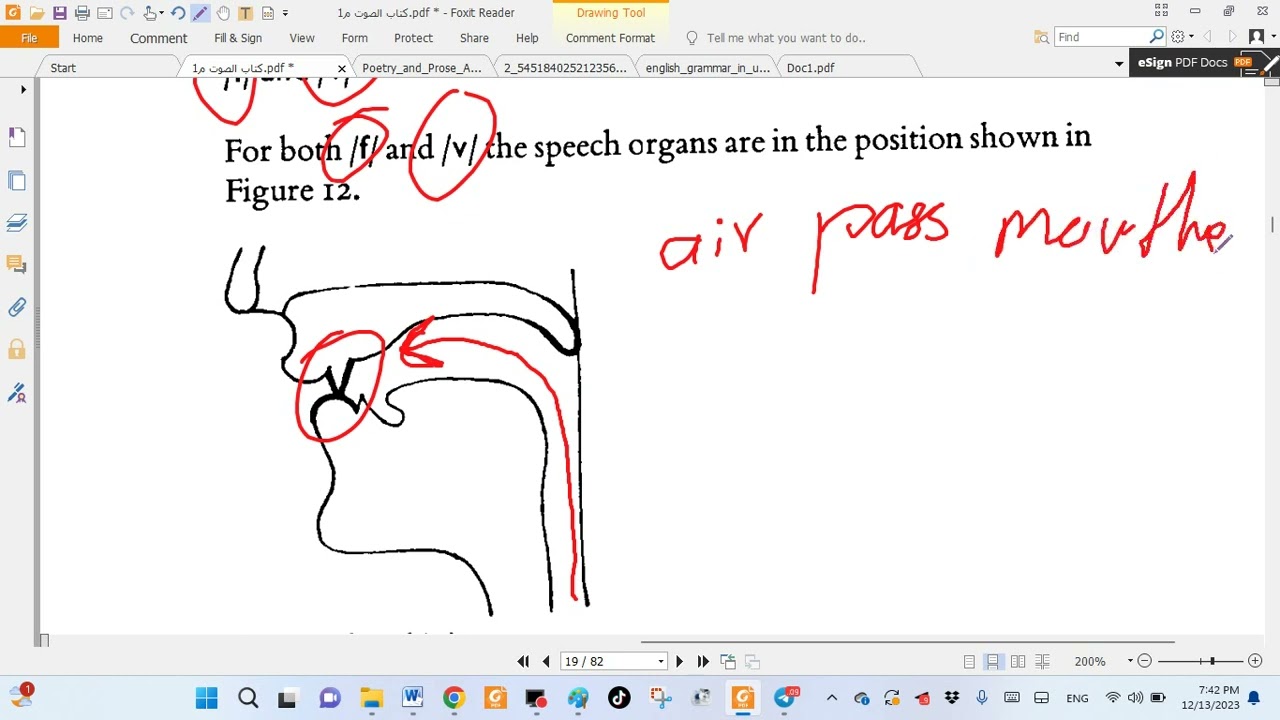The width and height of the screenshot is (1280, 720).
Task: Switch to the english_grammar_in_u... document tab
Action: pyautogui.click(x=707, y=68)
